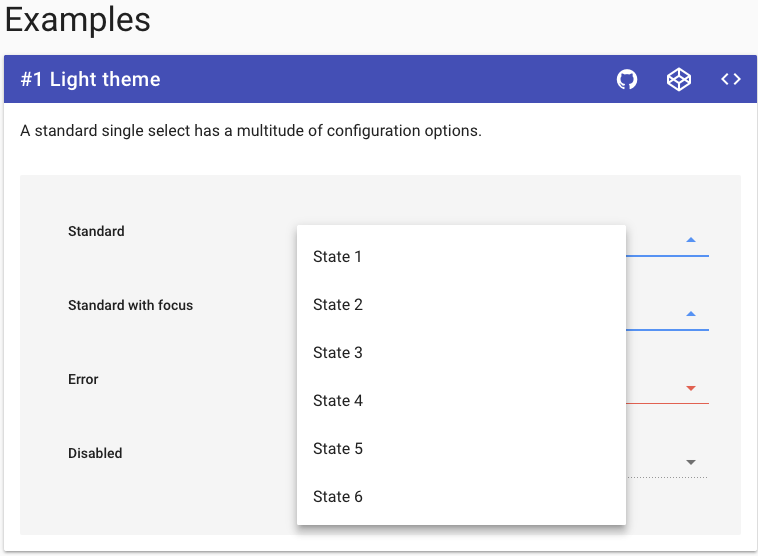The image size is (758, 556).
Task: Select State 4 option
Action: click(338, 401)
